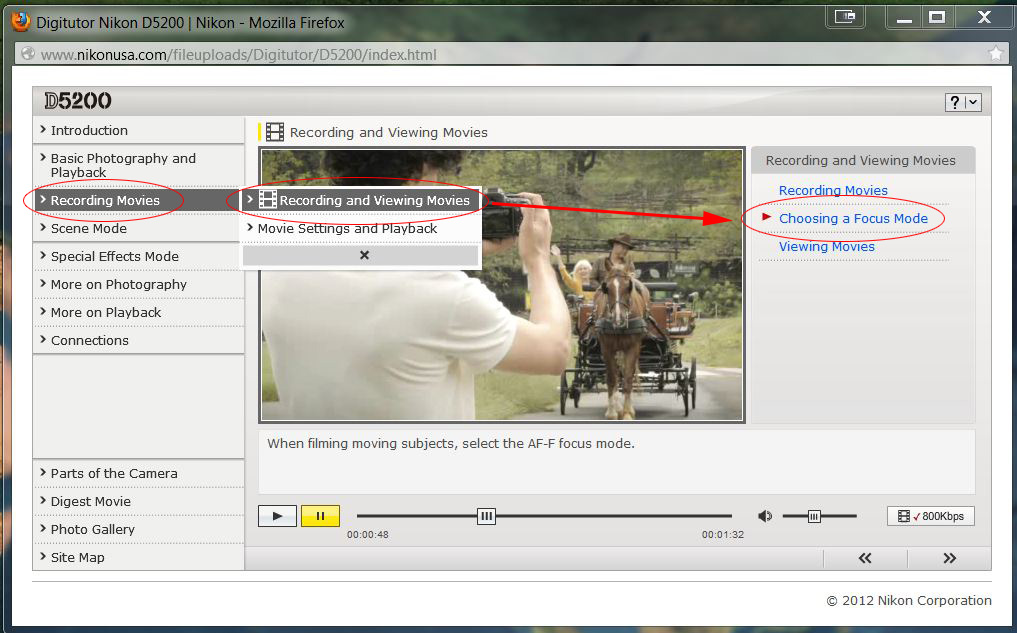Open More on Playback section
The image size is (1017, 633).
coord(139,312)
